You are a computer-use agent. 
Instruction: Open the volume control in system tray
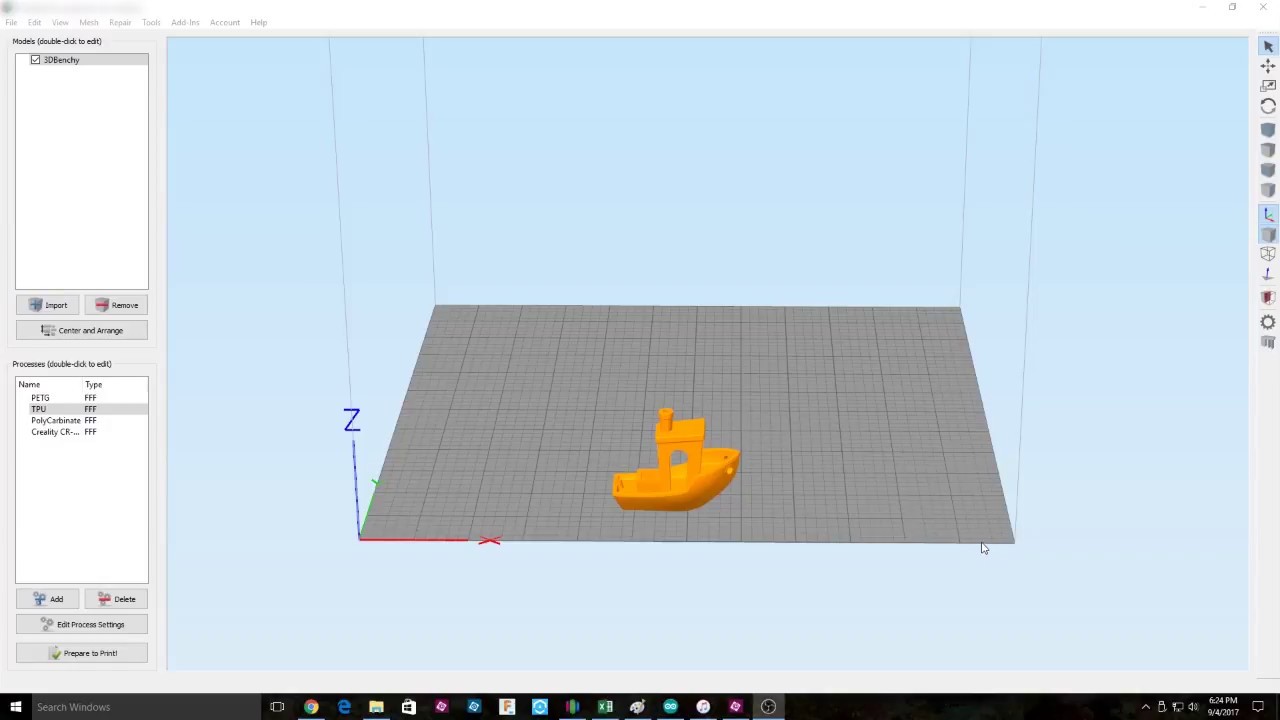[x=1193, y=707]
